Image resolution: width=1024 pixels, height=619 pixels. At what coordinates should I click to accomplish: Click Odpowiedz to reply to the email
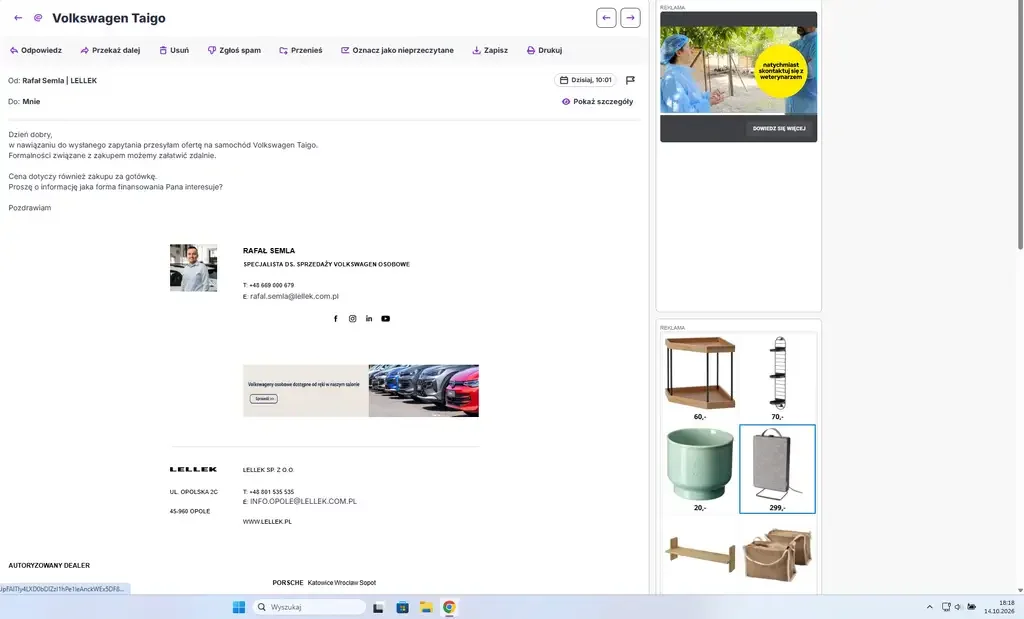[x=36, y=50]
